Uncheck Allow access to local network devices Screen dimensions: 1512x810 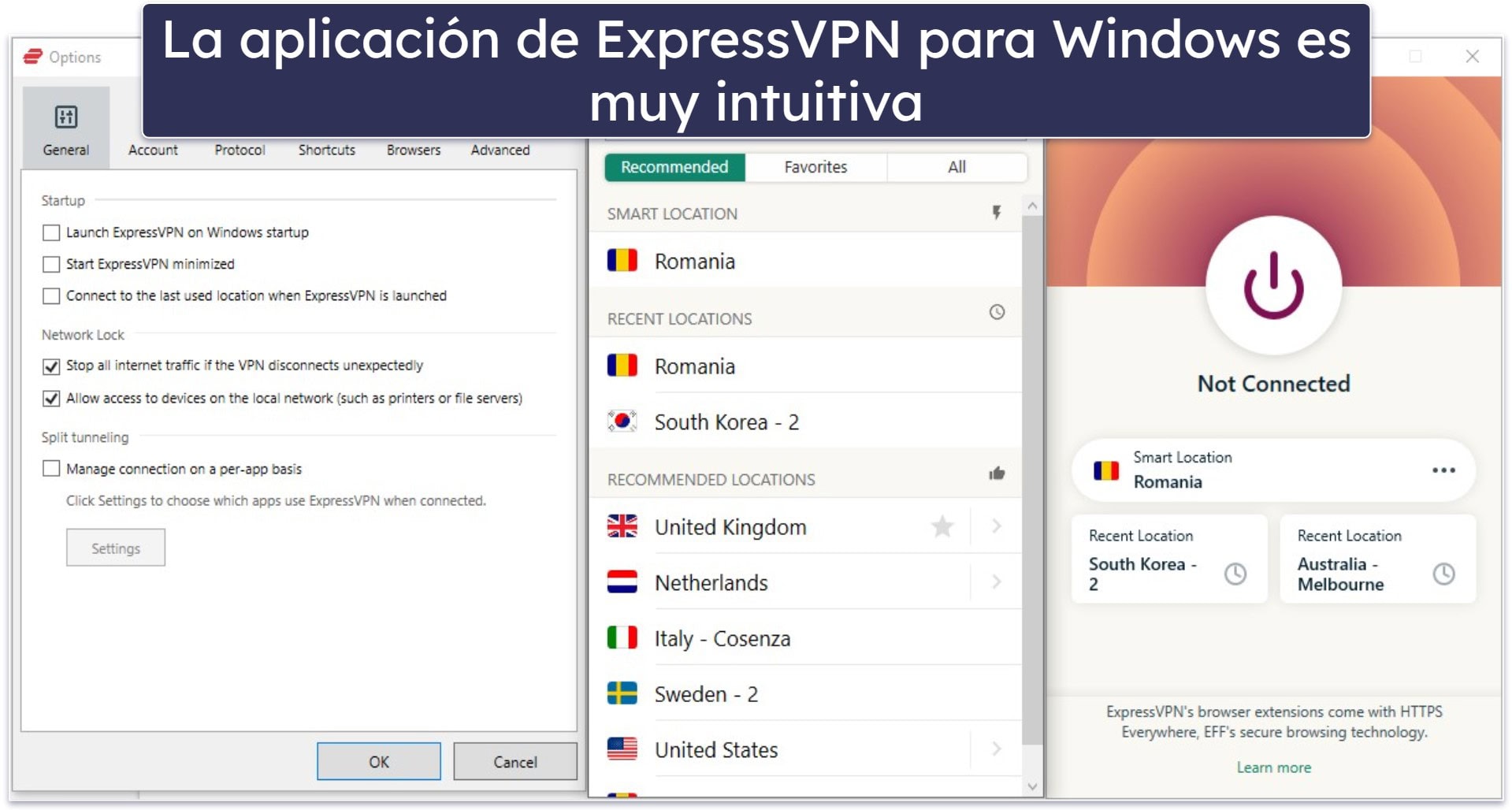click(51, 399)
